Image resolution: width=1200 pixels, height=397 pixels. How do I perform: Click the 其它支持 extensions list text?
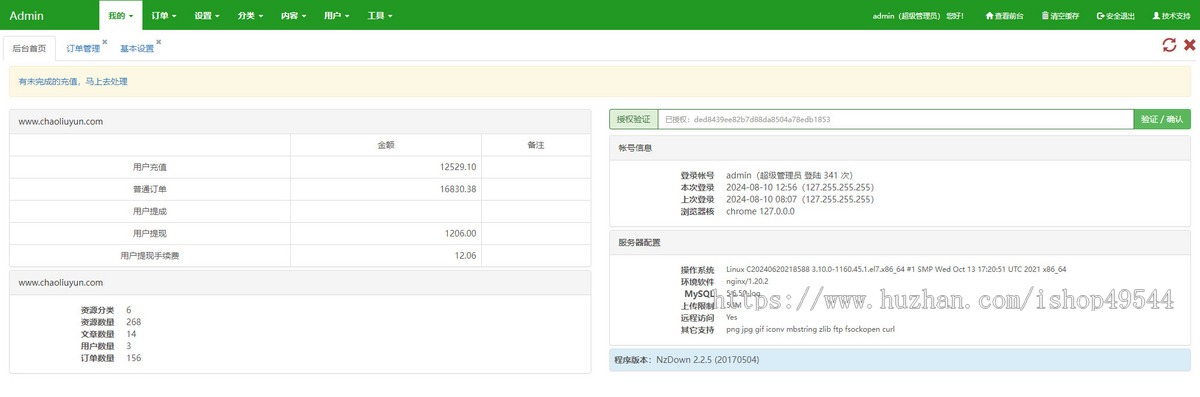coord(810,330)
